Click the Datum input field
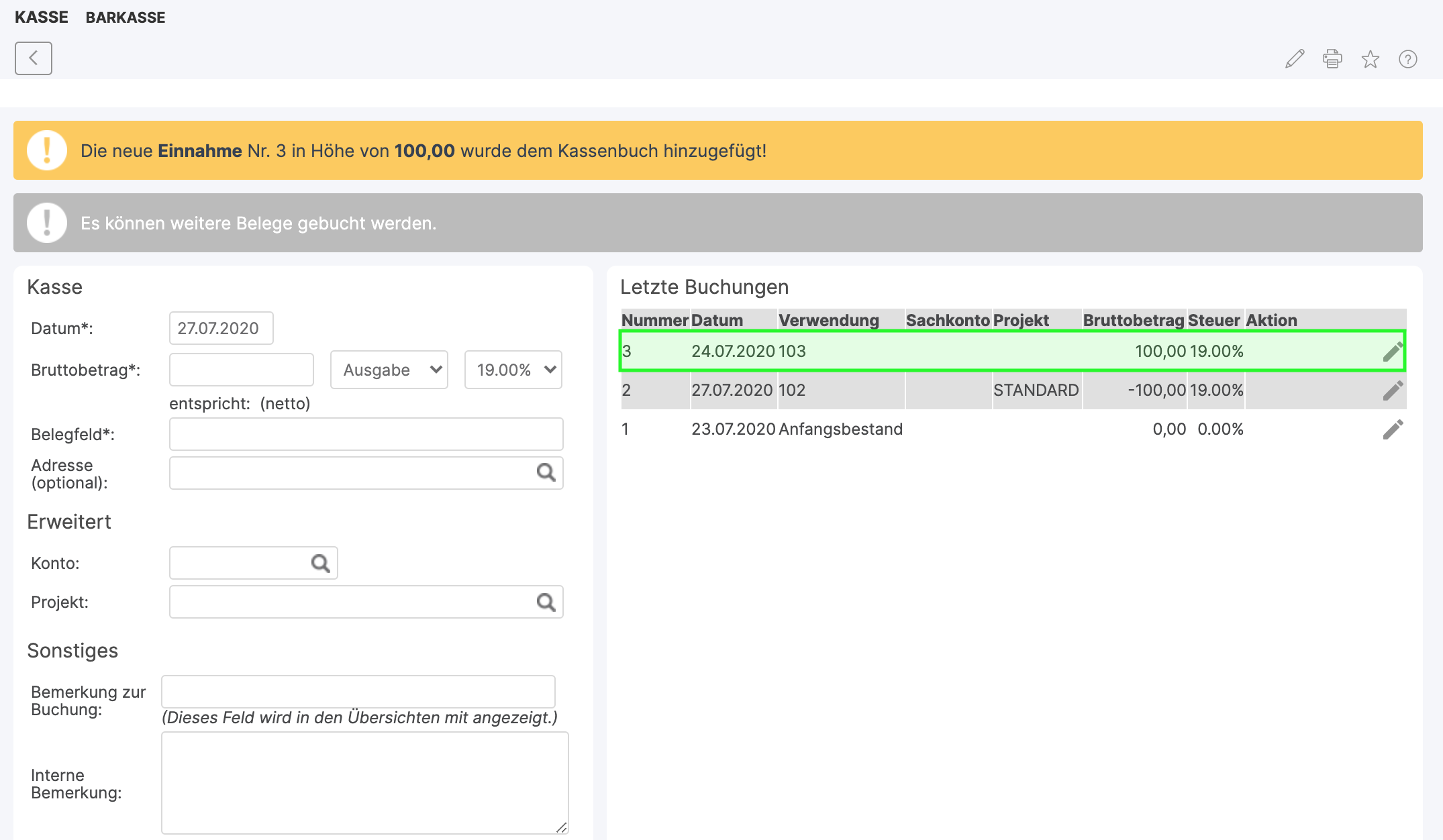Screen dimensions: 1443x840 tap(221, 328)
